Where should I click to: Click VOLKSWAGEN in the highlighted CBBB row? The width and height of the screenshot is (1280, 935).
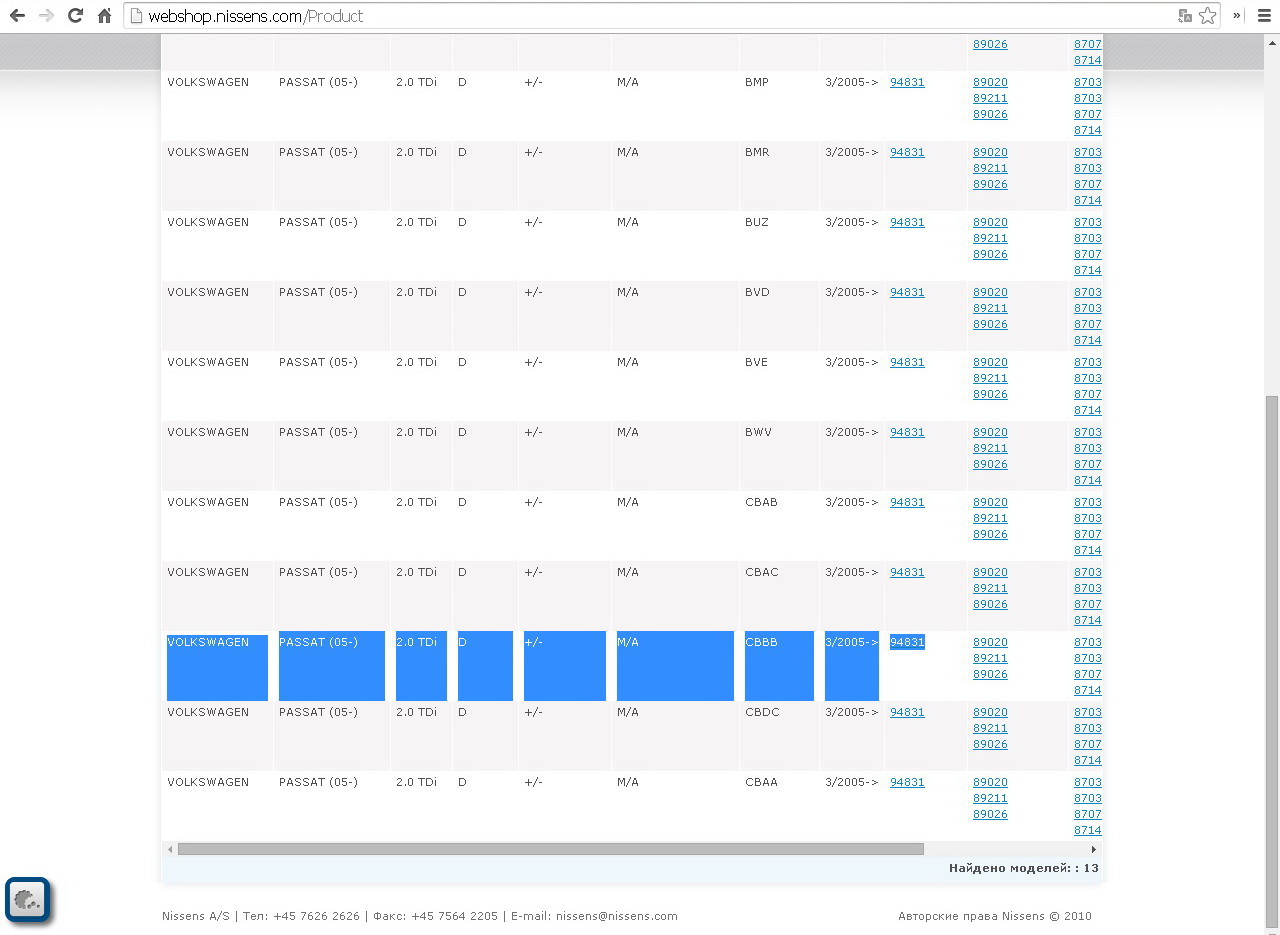[x=208, y=642]
